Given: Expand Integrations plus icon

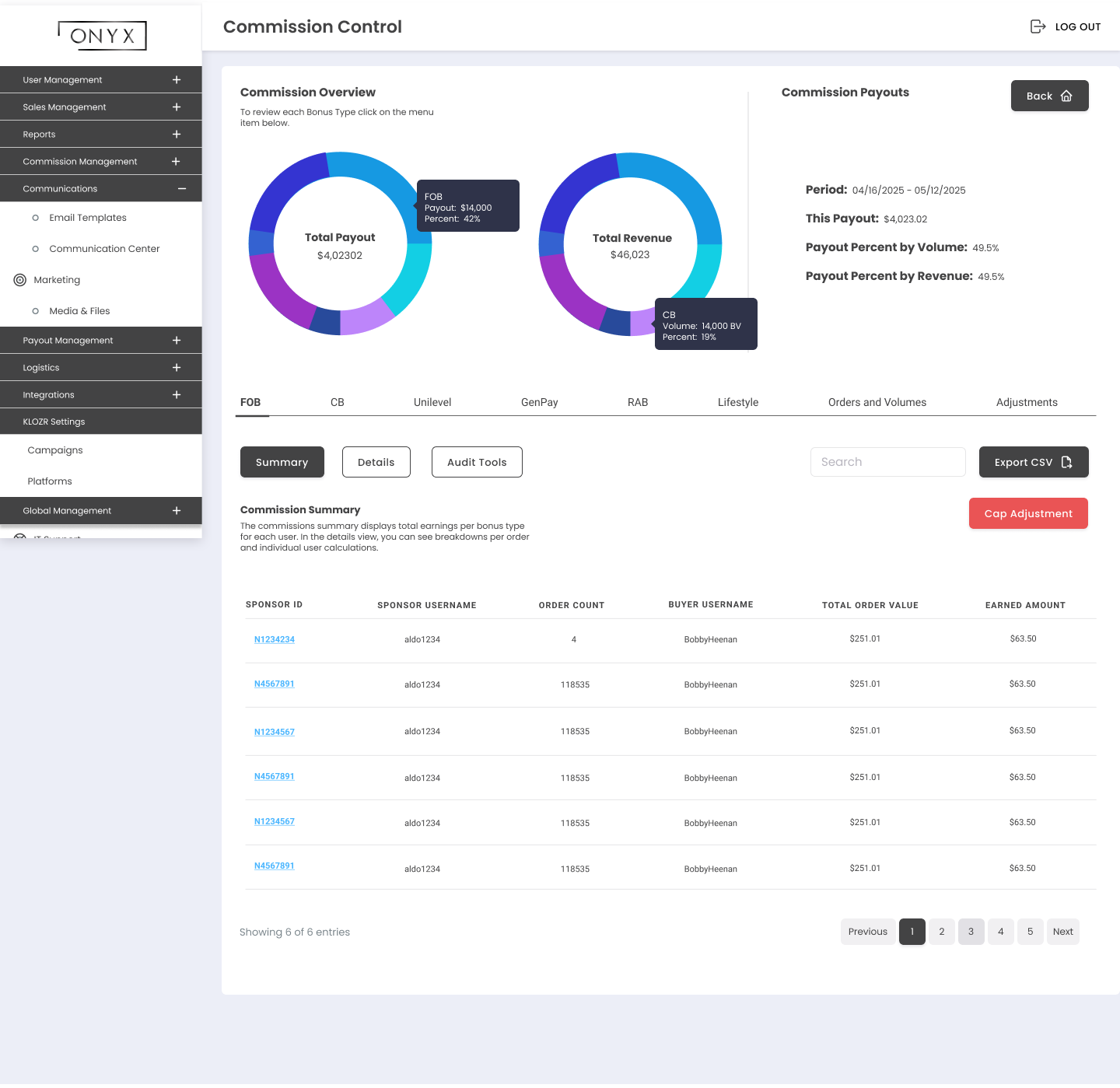Looking at the screenshot, I should click(177, 395).
